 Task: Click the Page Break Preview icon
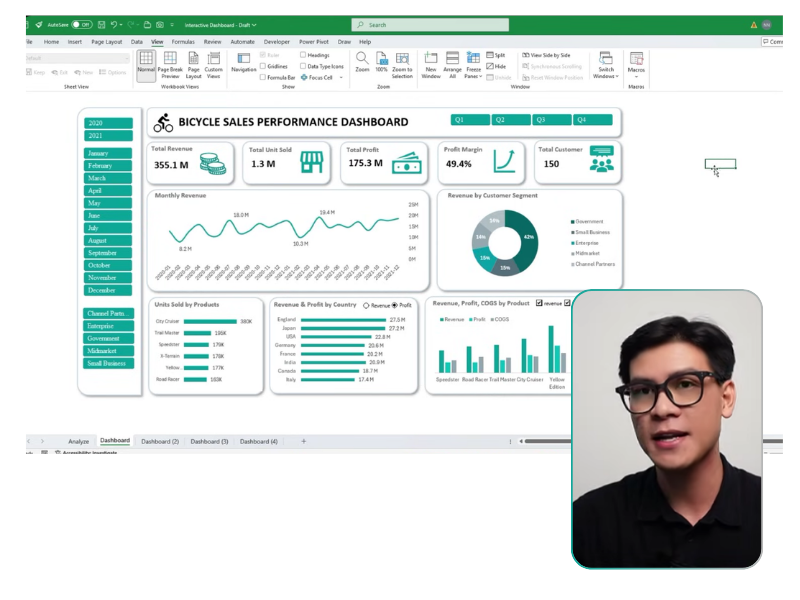(x=170, y=59)
